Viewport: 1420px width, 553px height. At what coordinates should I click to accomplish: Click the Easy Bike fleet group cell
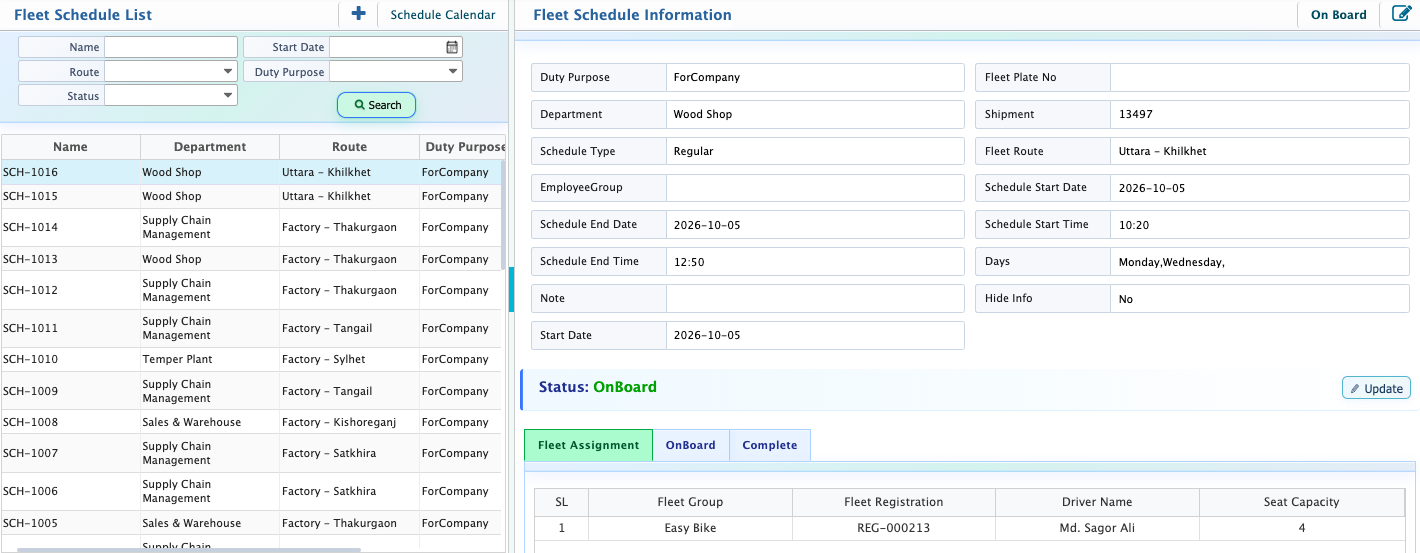click(690, 528)
